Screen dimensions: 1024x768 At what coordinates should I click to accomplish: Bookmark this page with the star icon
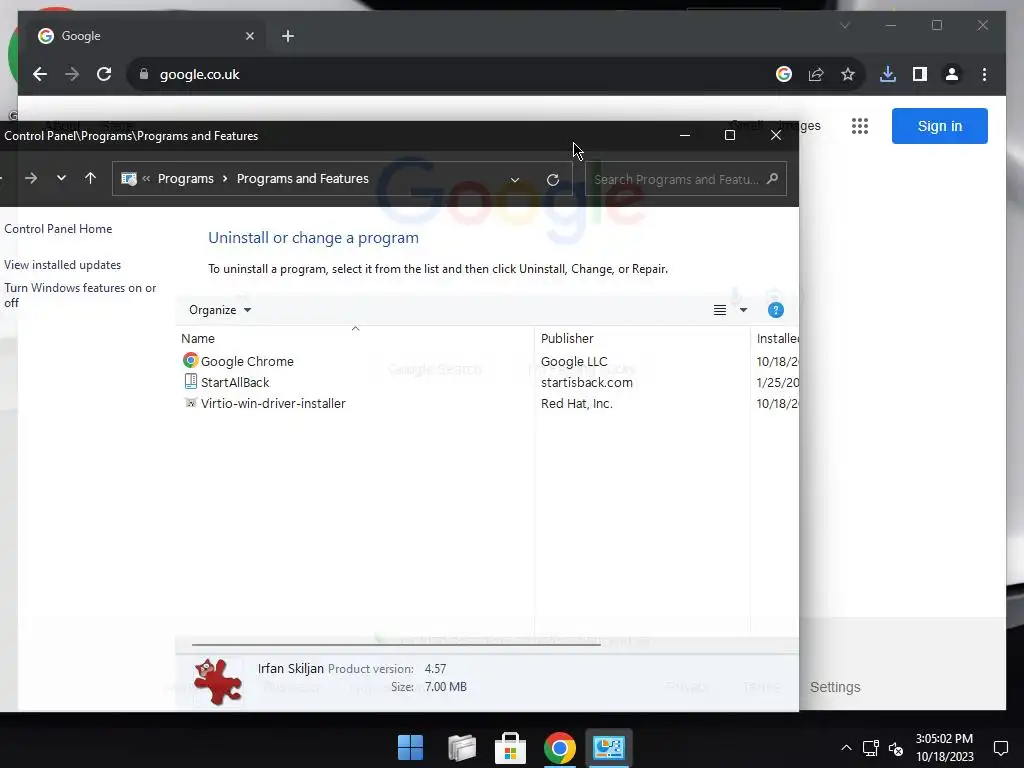tap(848, 74)
